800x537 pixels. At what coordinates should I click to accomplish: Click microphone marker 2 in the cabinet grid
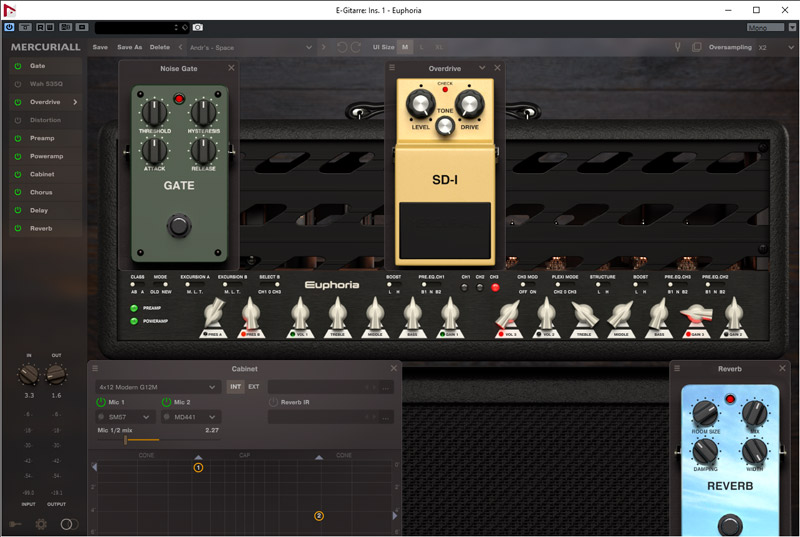click(319, 516)
